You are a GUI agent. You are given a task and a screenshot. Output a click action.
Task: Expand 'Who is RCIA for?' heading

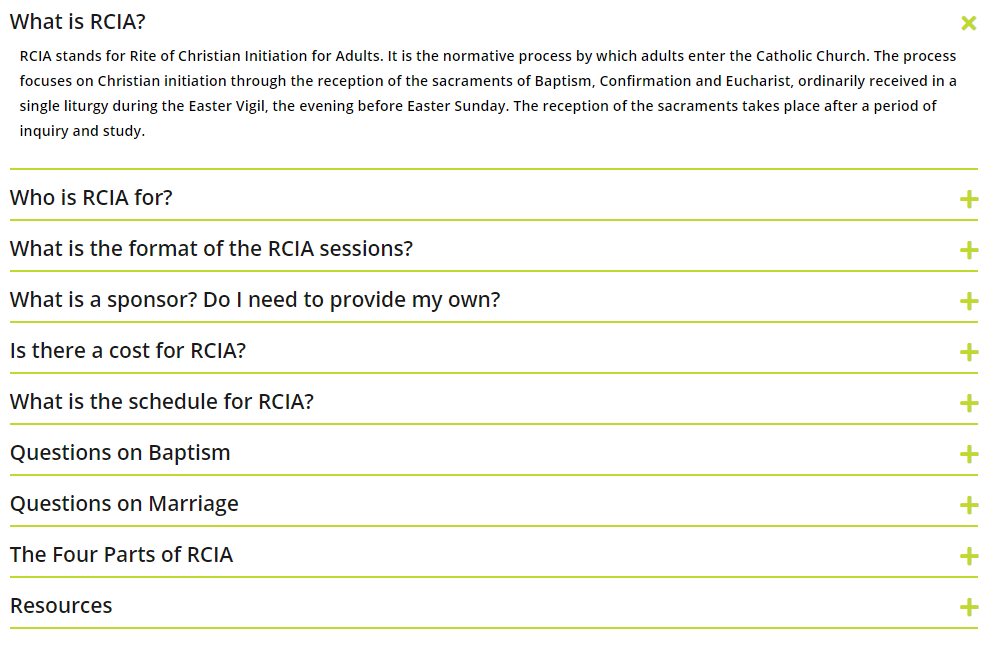(x=91, y=198)
